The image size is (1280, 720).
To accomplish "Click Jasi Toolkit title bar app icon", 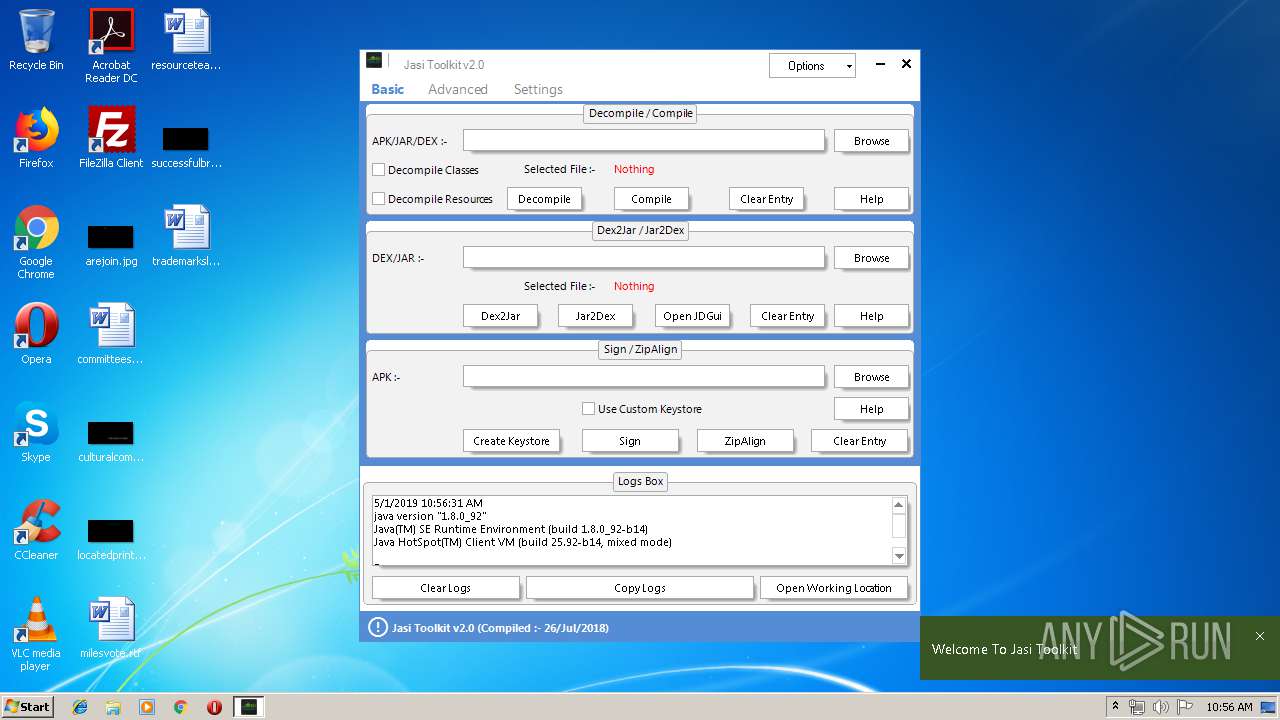I will click(x=374, y=61).
